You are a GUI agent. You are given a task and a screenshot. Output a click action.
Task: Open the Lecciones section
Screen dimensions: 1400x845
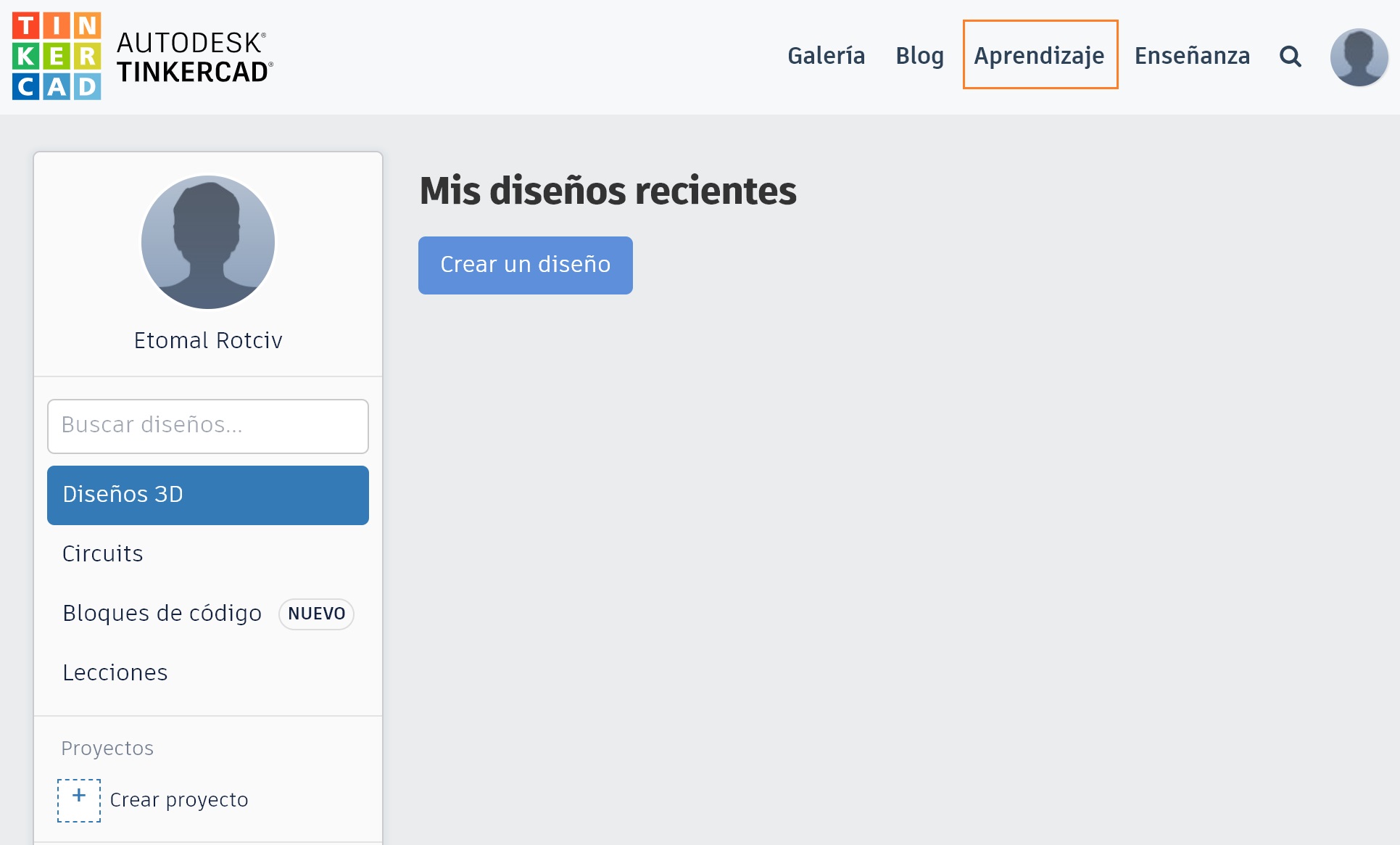pos(208,673)
